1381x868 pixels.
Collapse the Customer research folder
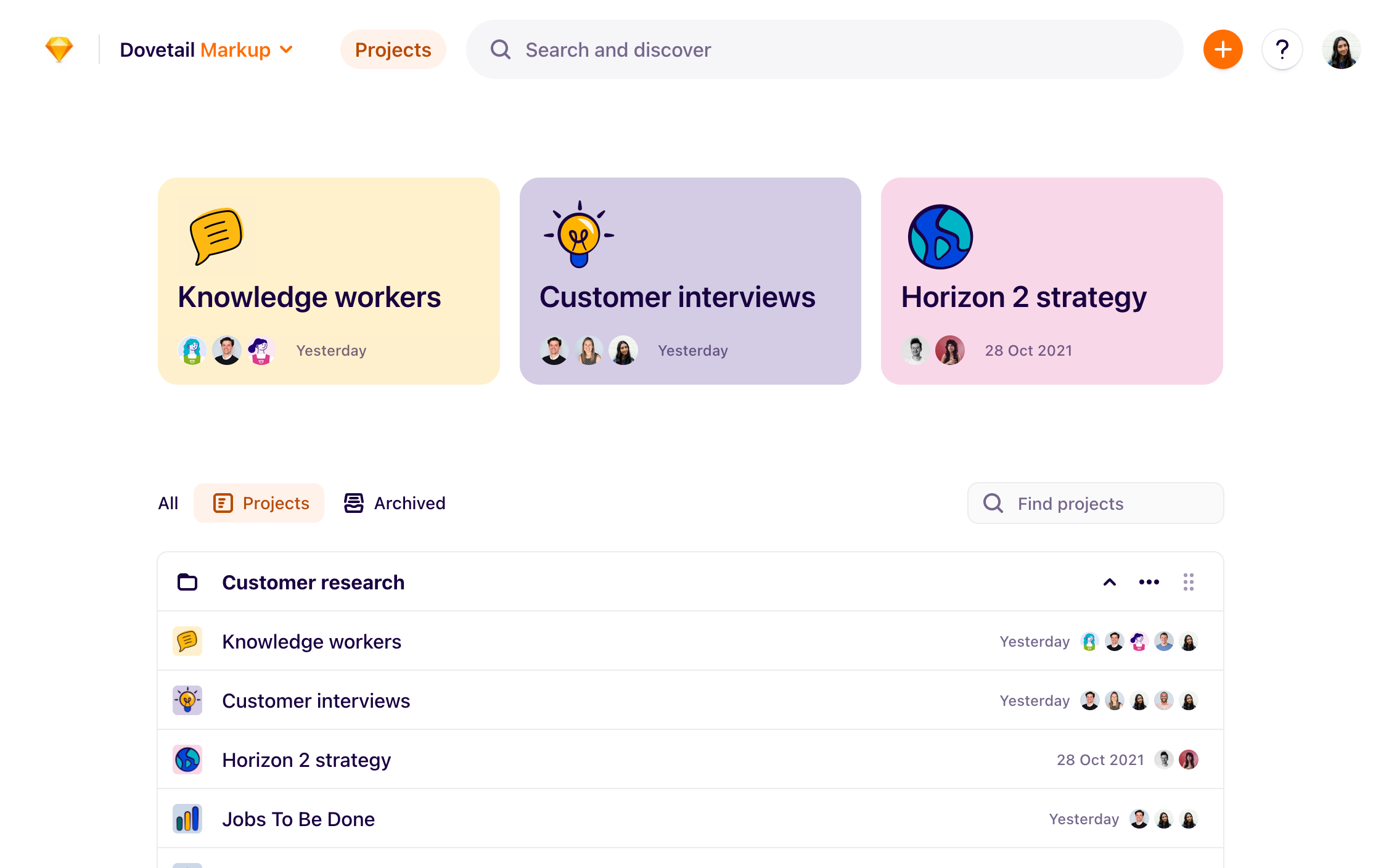[x=1109, y=582]
